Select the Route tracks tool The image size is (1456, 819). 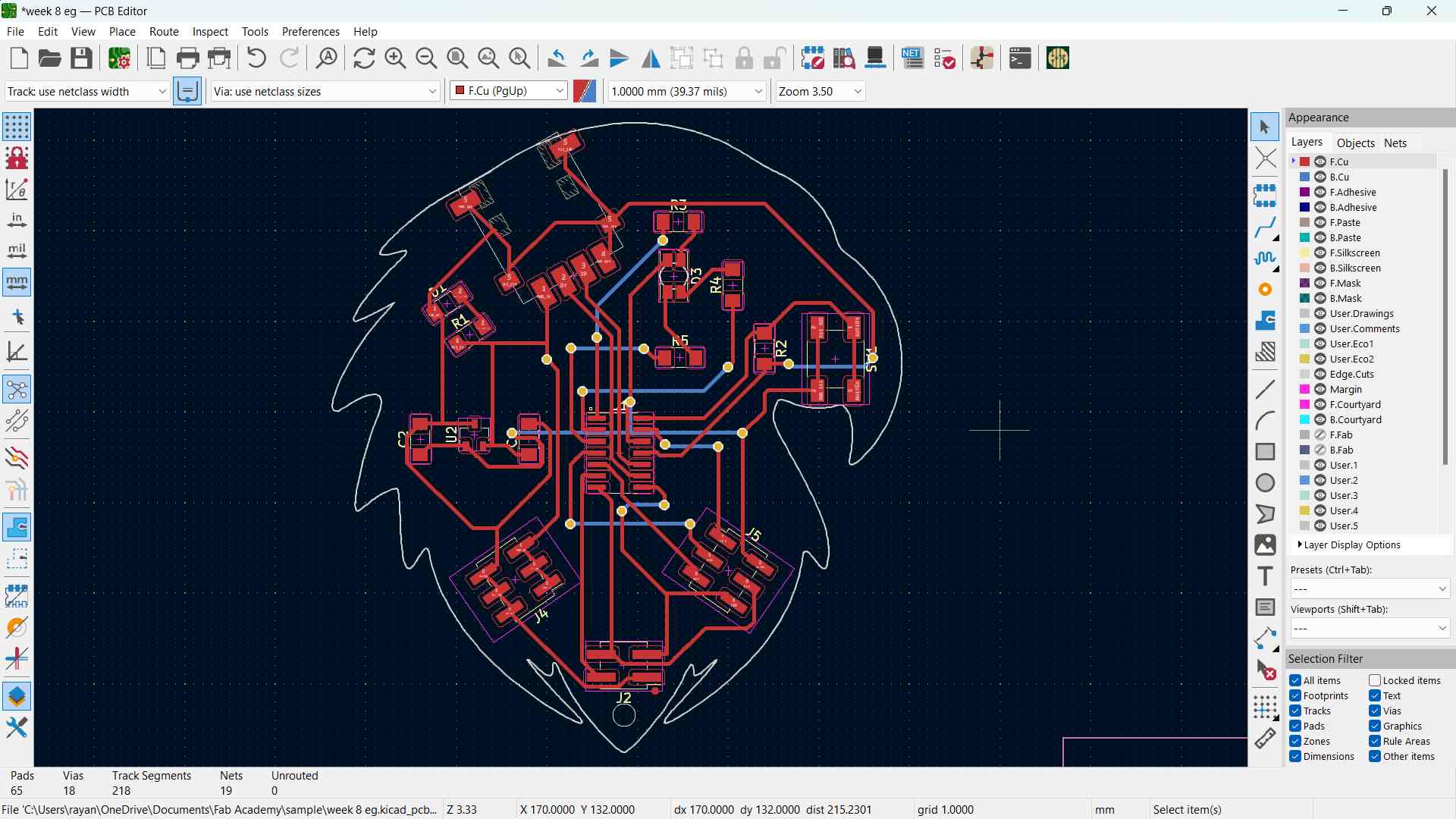pyautogui.click(x=1264, y=227)
